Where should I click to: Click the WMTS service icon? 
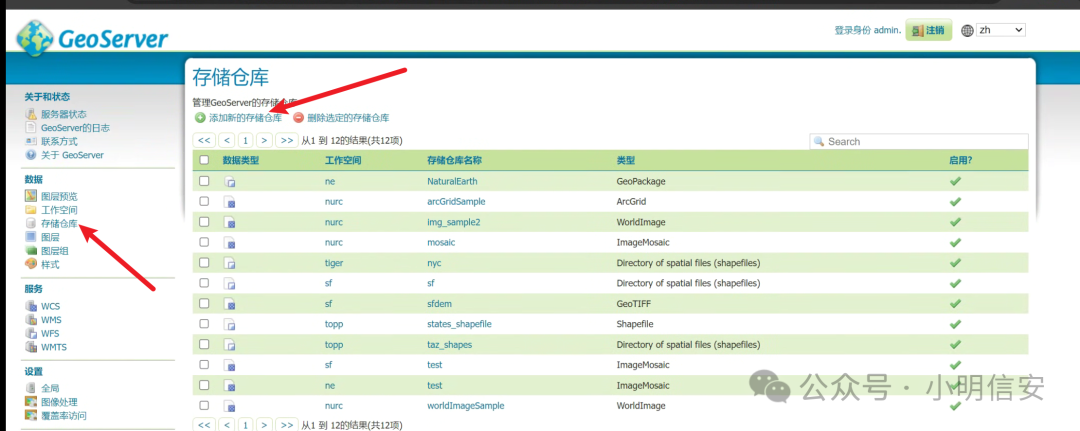pos(31,347)
